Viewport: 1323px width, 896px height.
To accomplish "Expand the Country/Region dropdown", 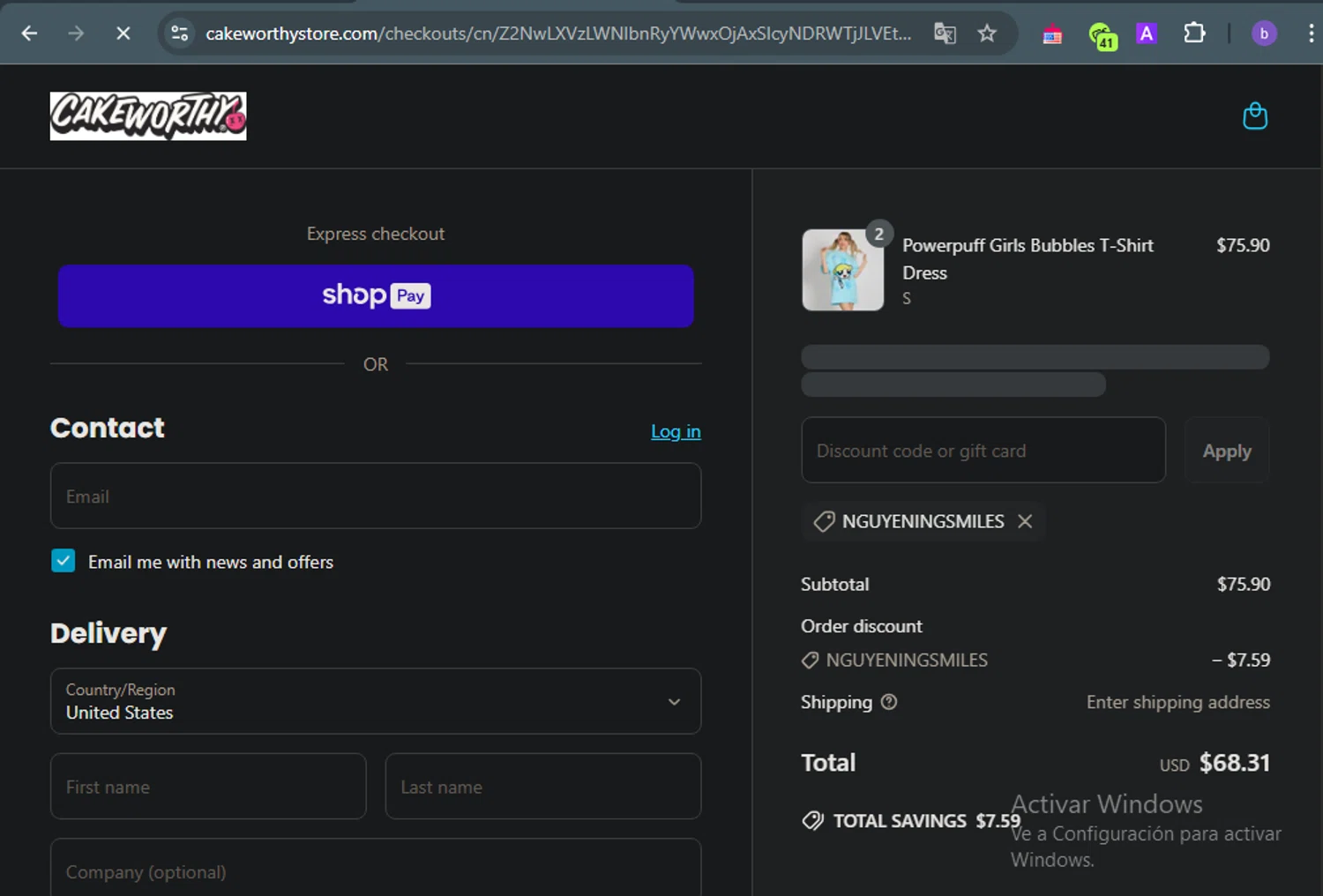I will (376, 701).
